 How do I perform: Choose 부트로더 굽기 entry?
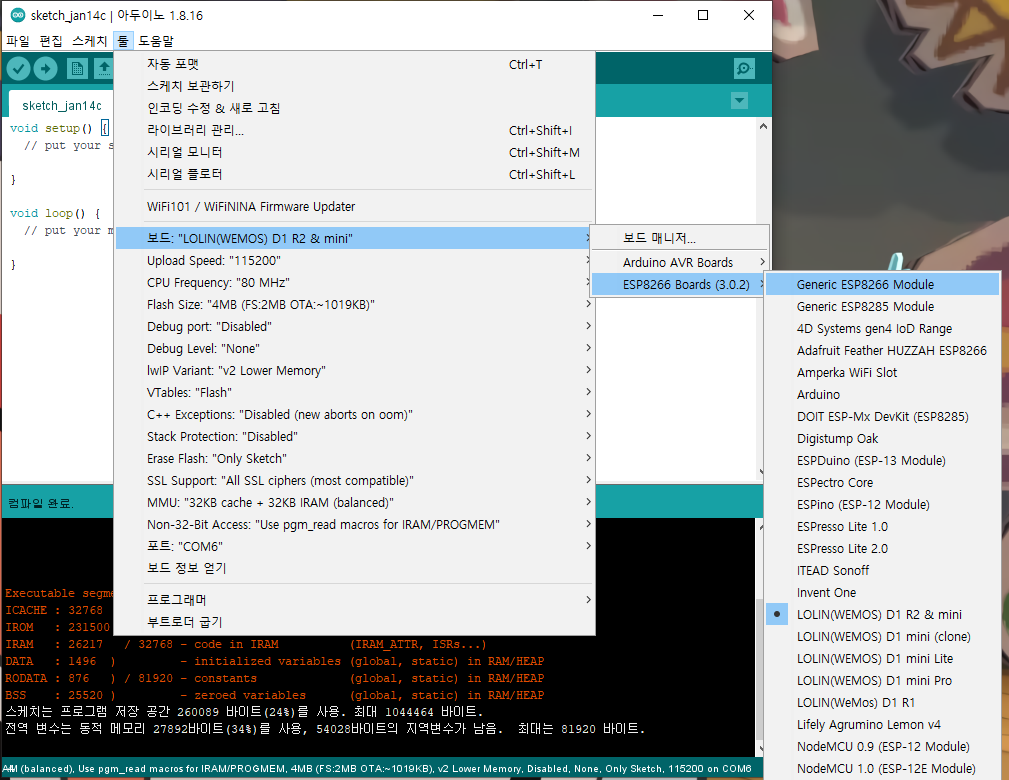click(355, 622)
